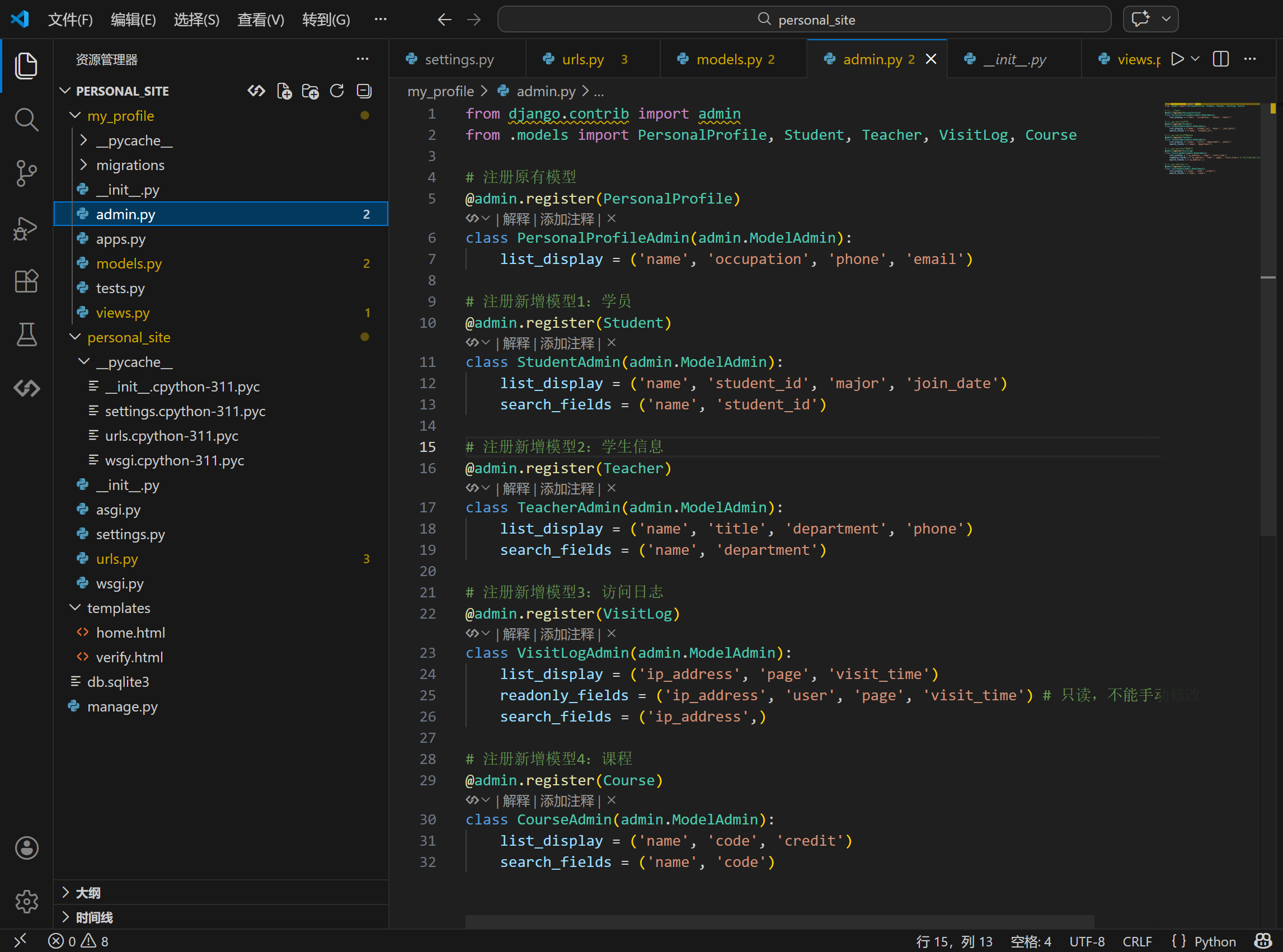Run the Python file

click(x=1177, y=59)
